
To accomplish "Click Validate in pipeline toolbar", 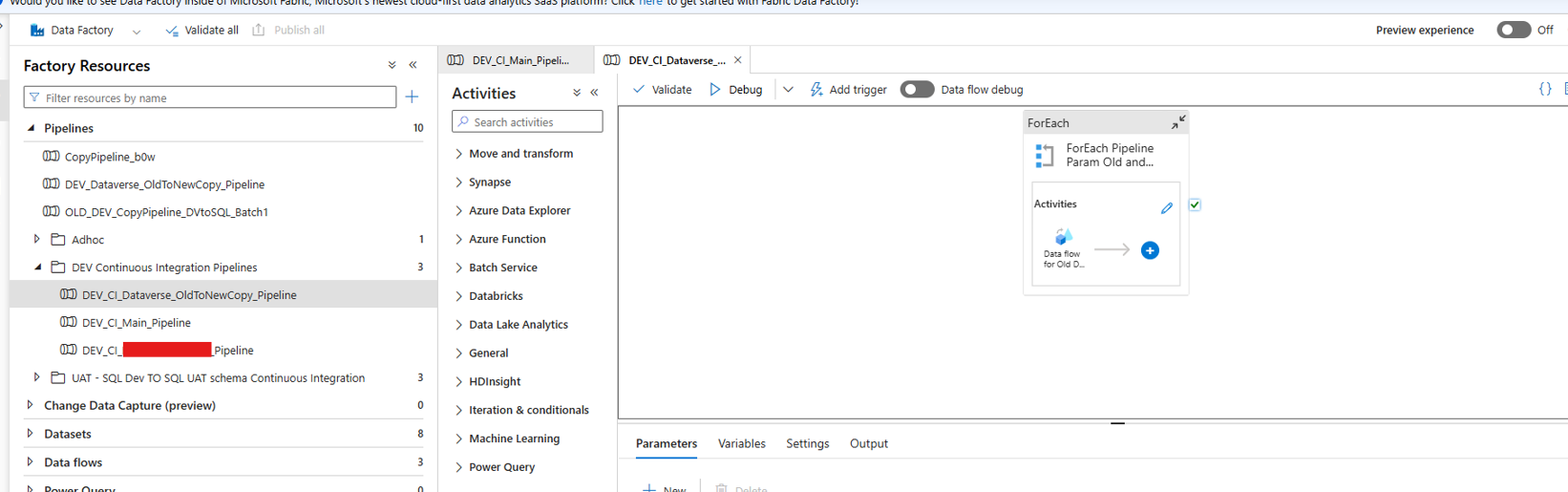I will (662, 90).
